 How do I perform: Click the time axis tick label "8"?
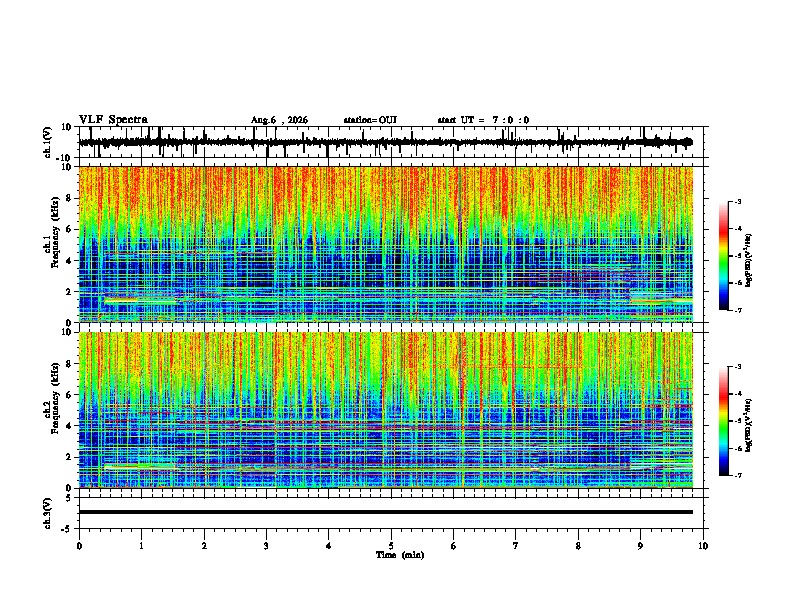(x=578, y=546)
